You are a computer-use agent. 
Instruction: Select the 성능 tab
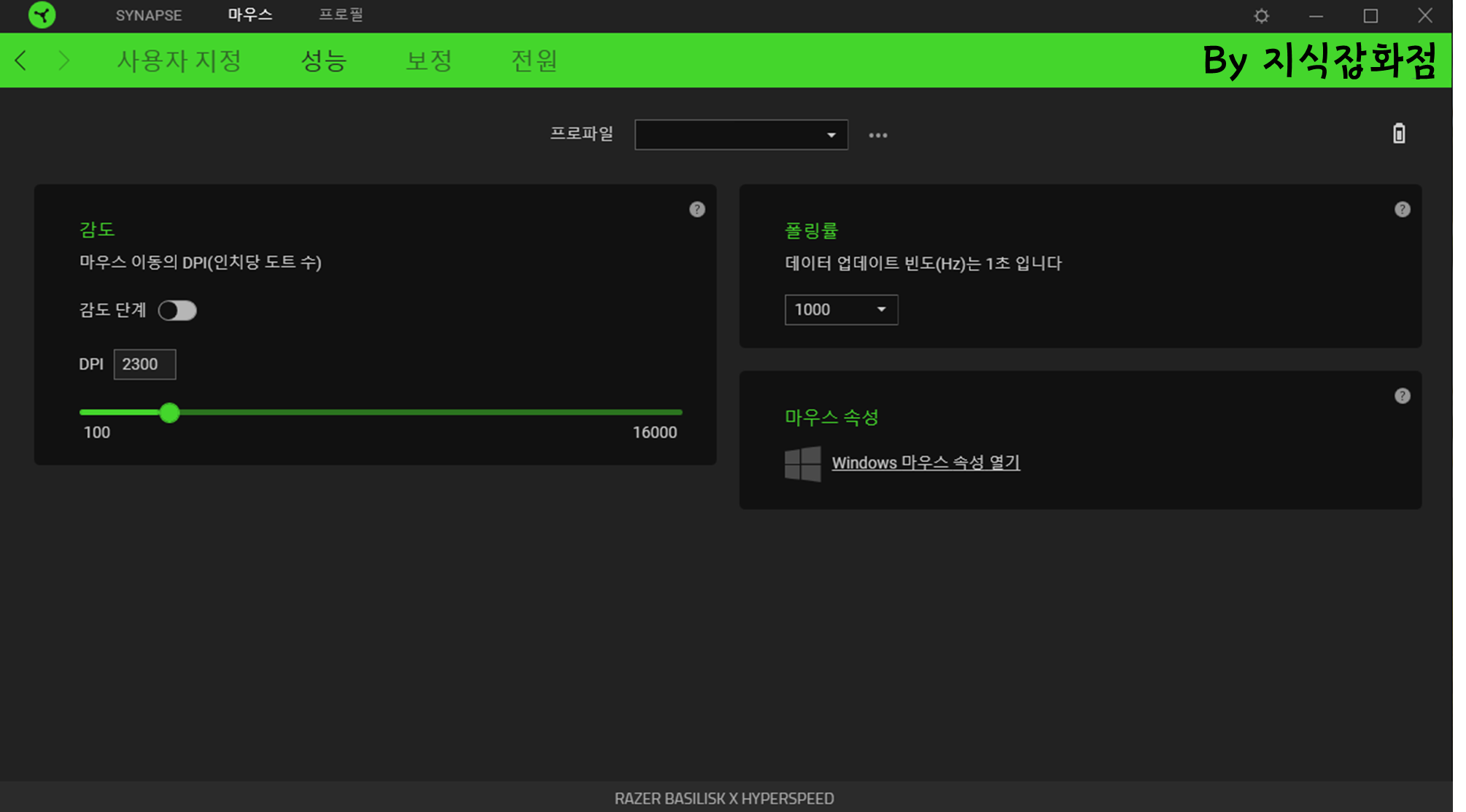point(324,60)
